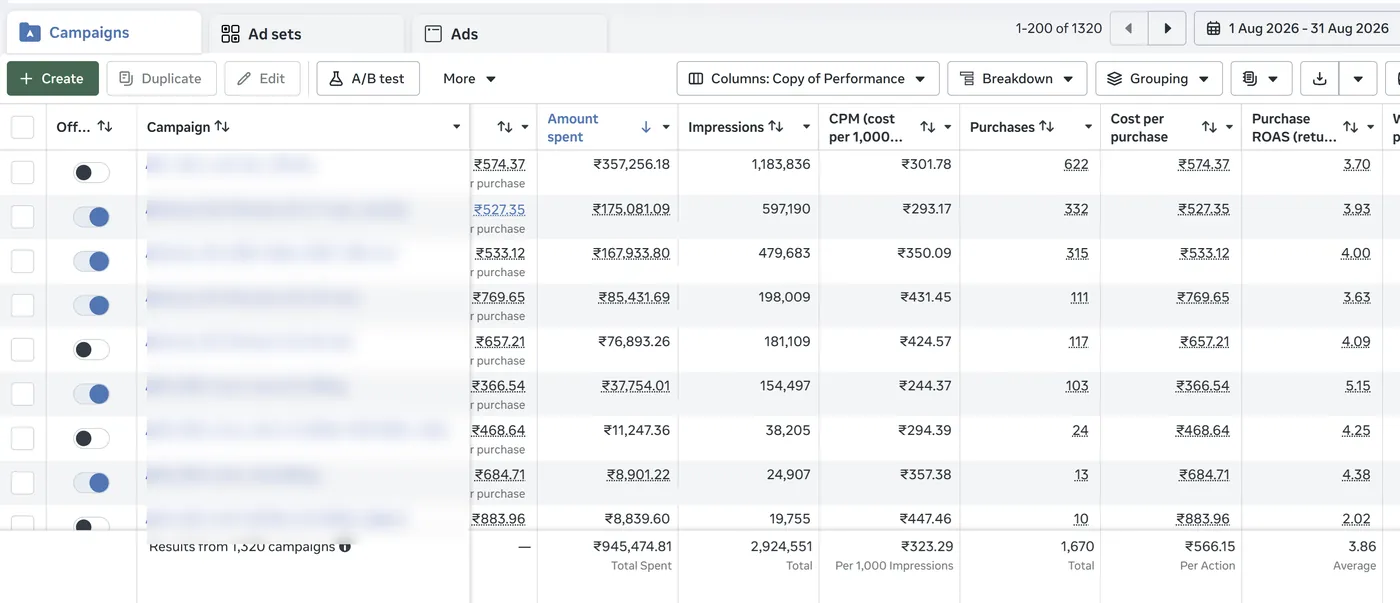
Task: Switch to the Ad sets tab
Action: (x=306, y=34)
